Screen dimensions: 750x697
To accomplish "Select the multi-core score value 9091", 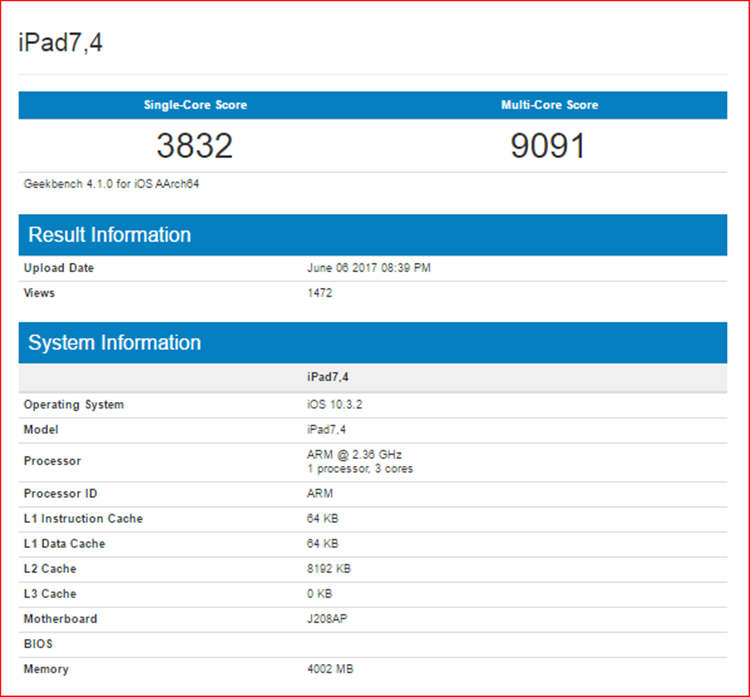I will pyautogui.click(x=548, y=145).
